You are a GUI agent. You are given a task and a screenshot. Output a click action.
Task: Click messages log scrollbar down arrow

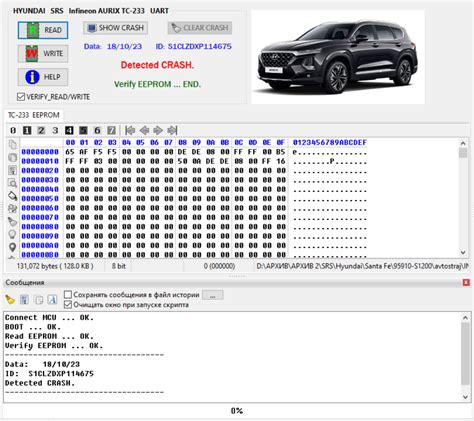click(465, 397)
